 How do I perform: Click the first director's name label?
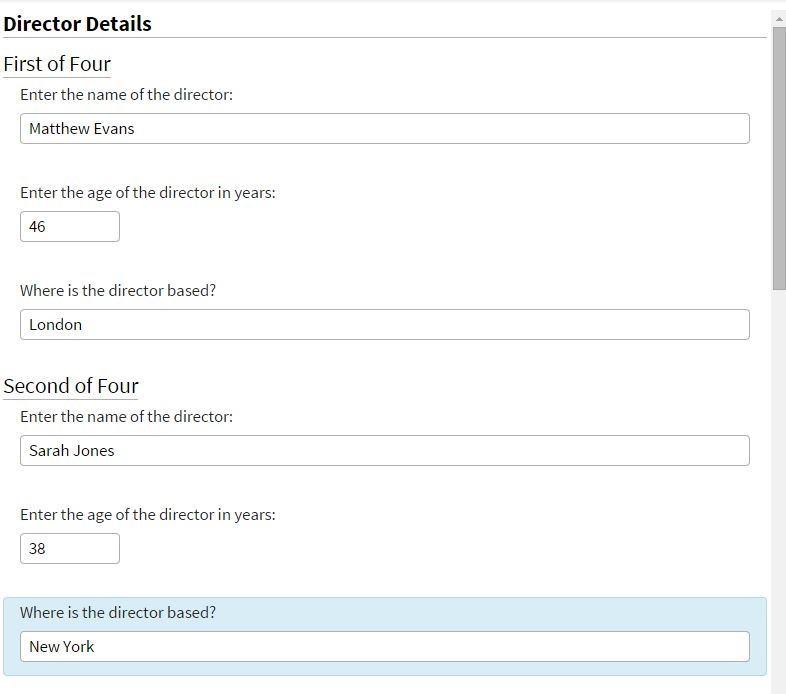click(x=126, y=95)
